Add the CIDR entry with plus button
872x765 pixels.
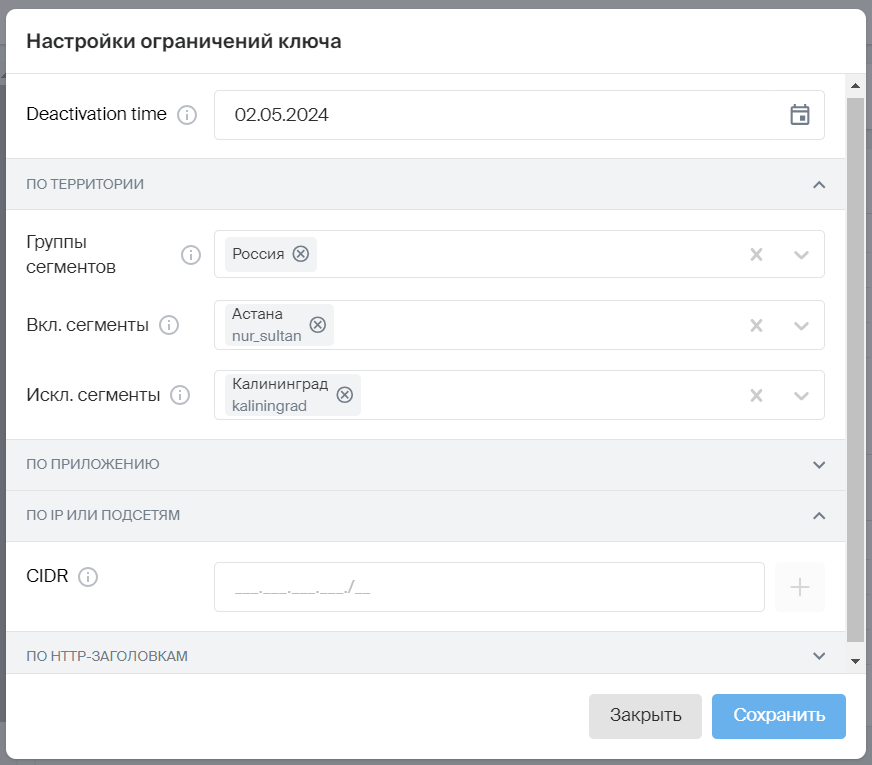point(800,587)
